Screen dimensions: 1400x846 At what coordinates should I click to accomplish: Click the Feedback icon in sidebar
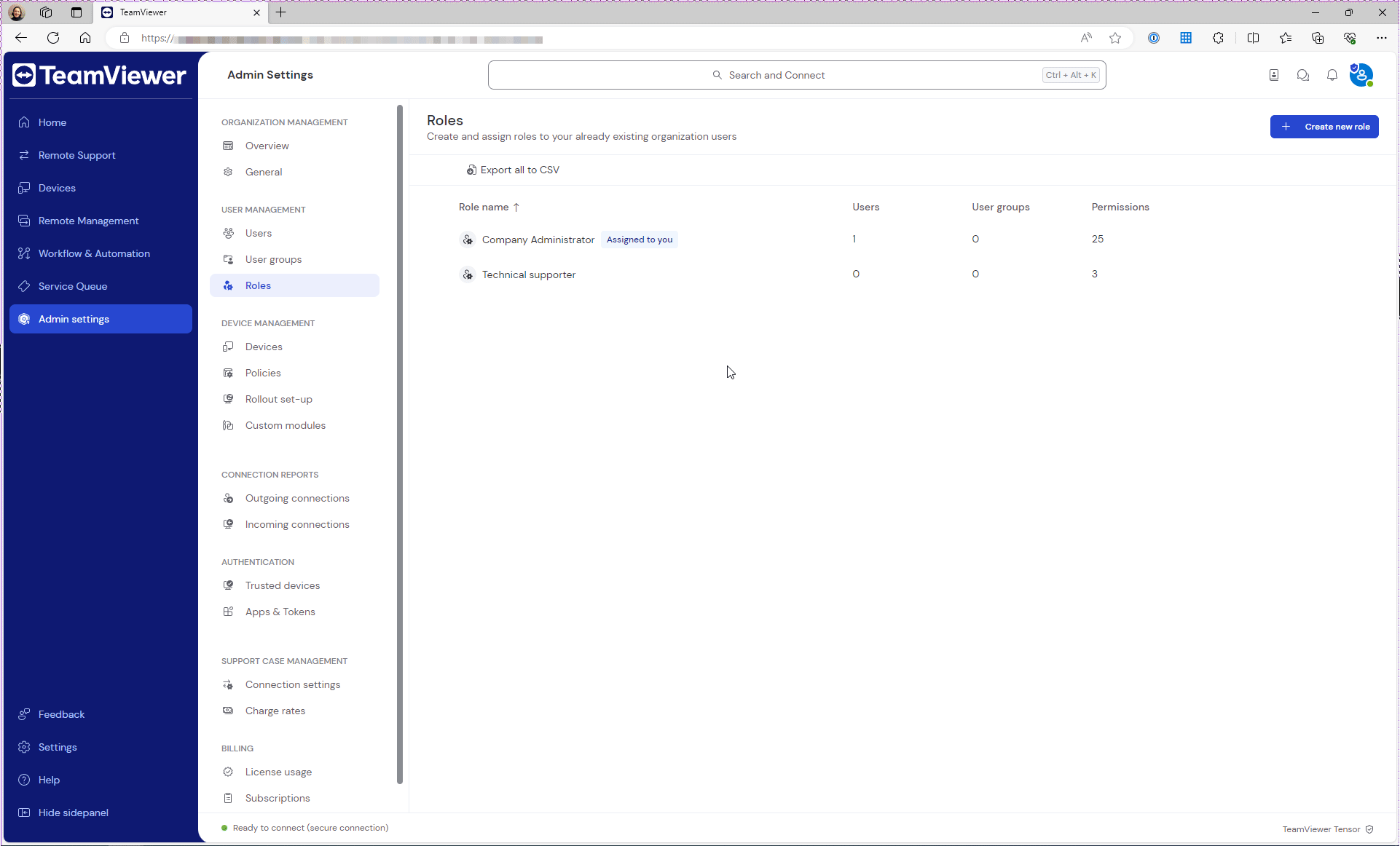pos(24,714)
